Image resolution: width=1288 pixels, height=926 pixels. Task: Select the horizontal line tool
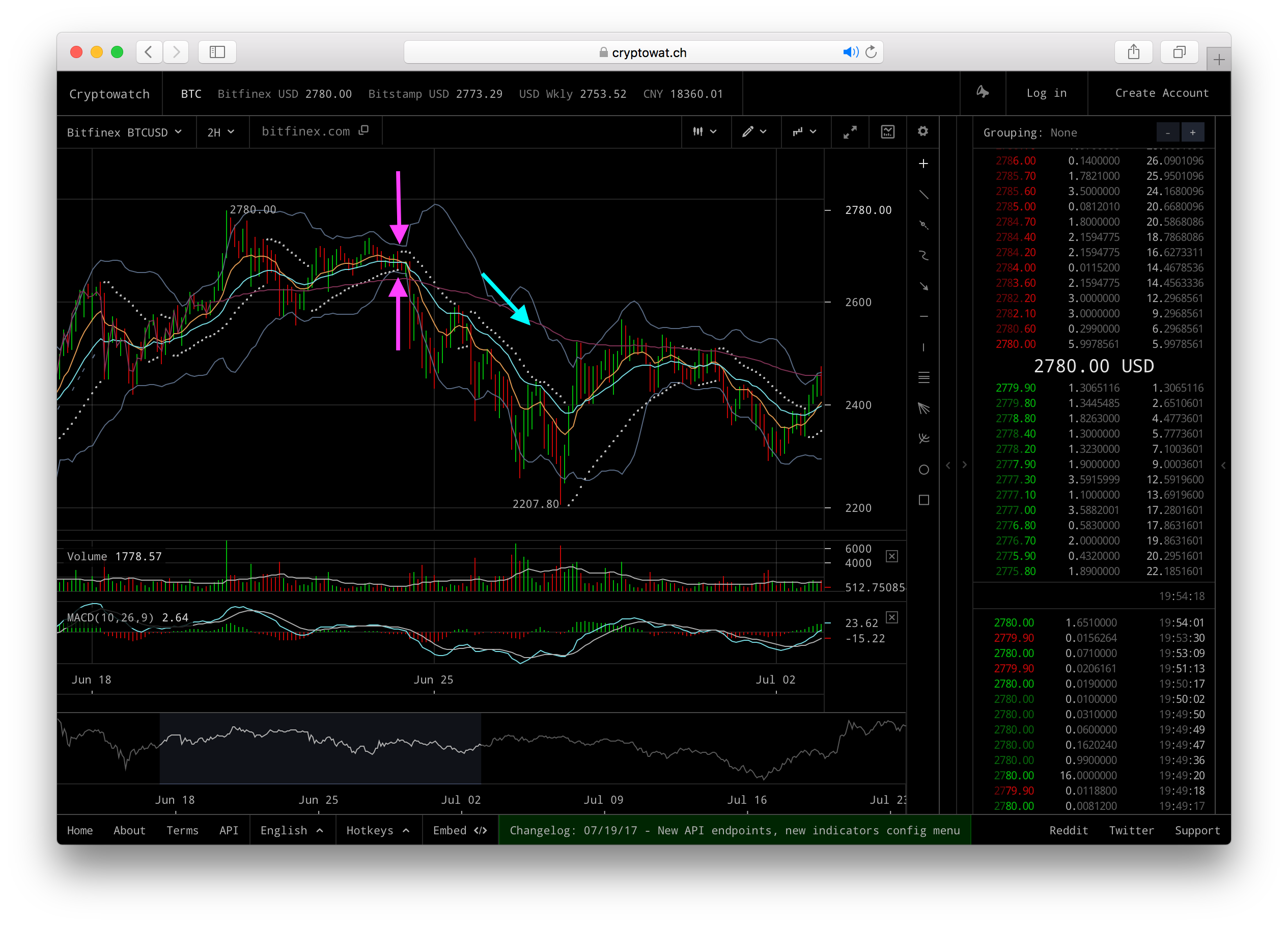point(923,316)
